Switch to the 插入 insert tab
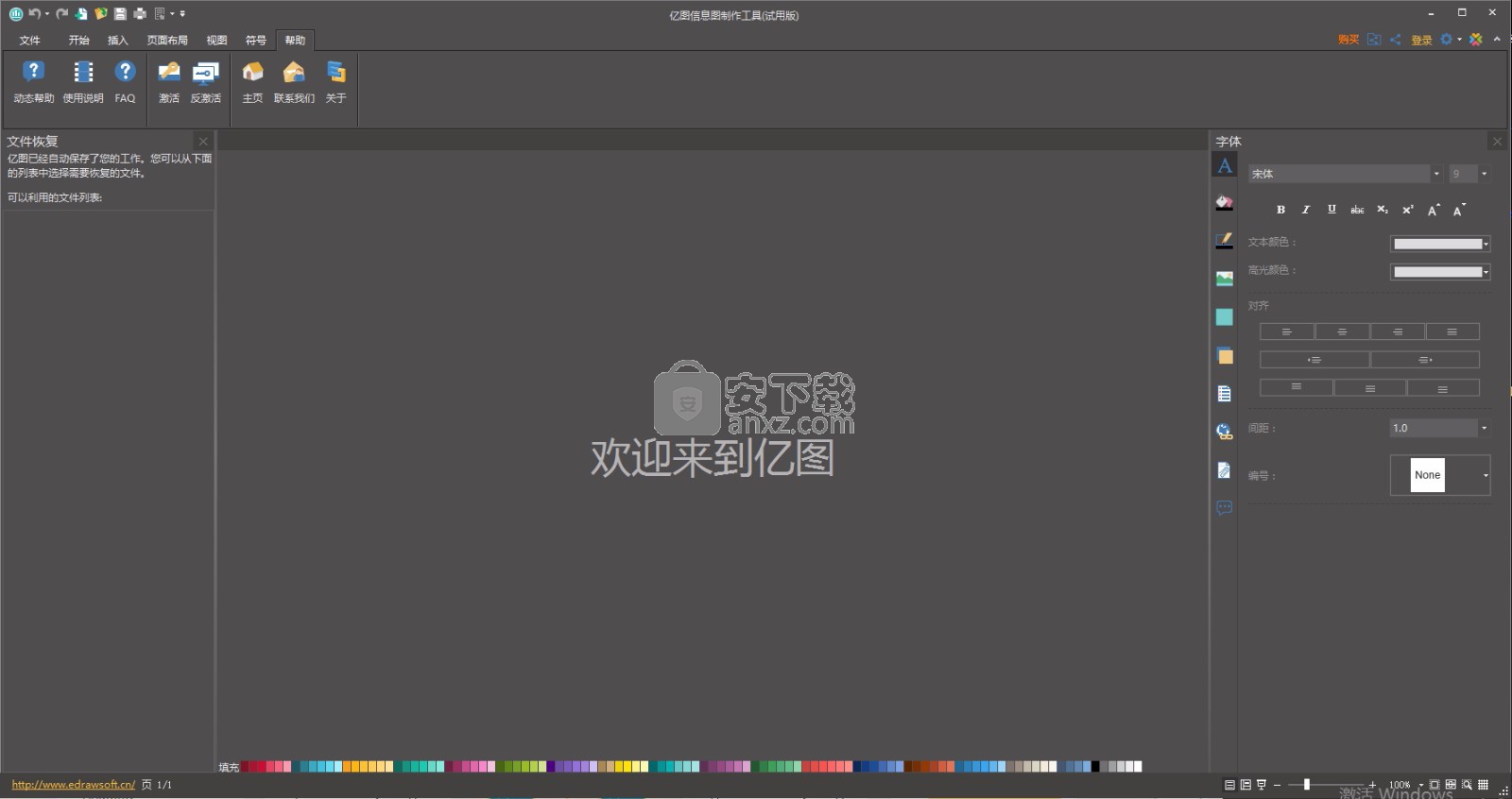Viewport: 1512px width, 799px height. coord(117,41)
